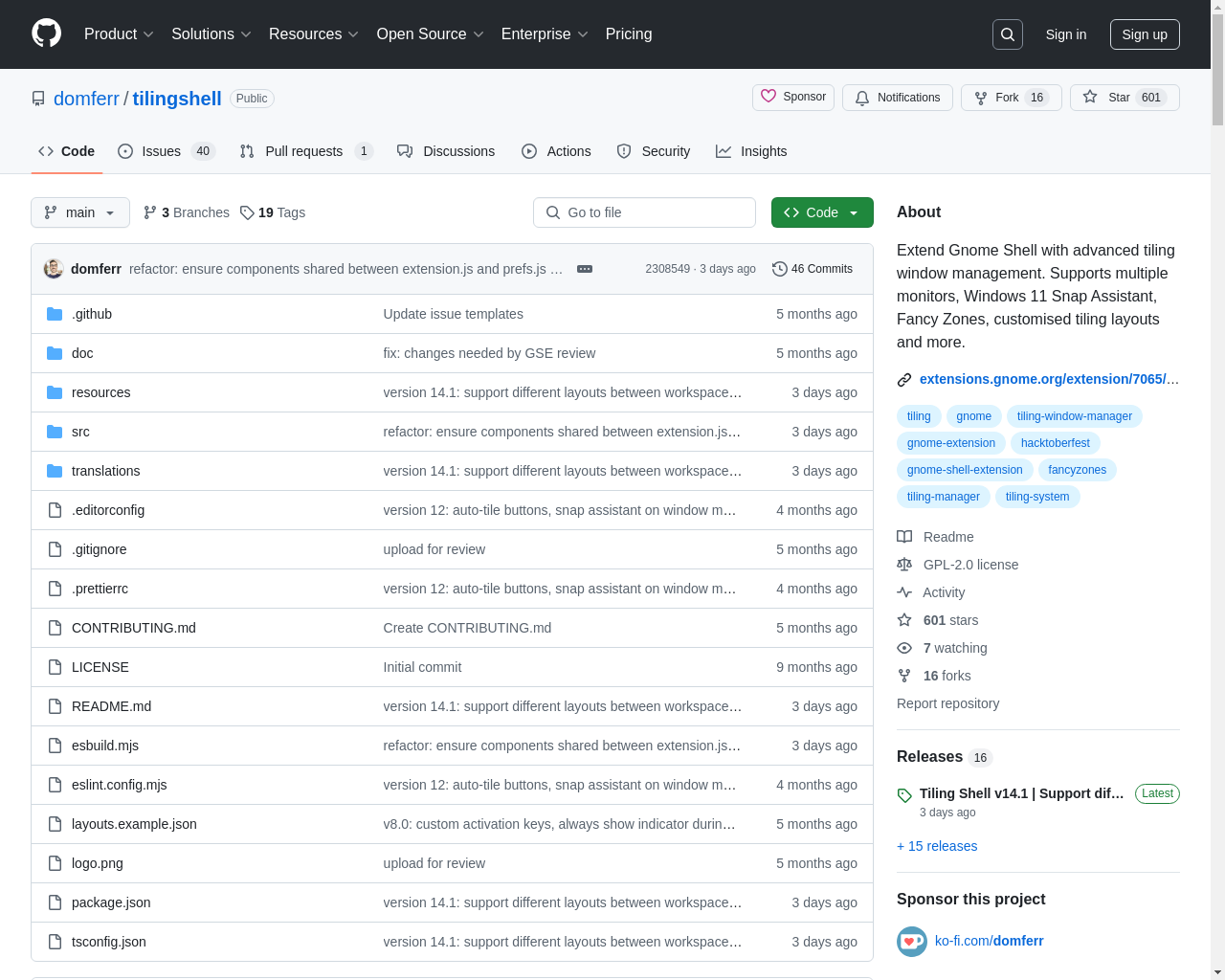1225x980 pixels.
Task: Click Sign in
Action: pos(1066,34)
